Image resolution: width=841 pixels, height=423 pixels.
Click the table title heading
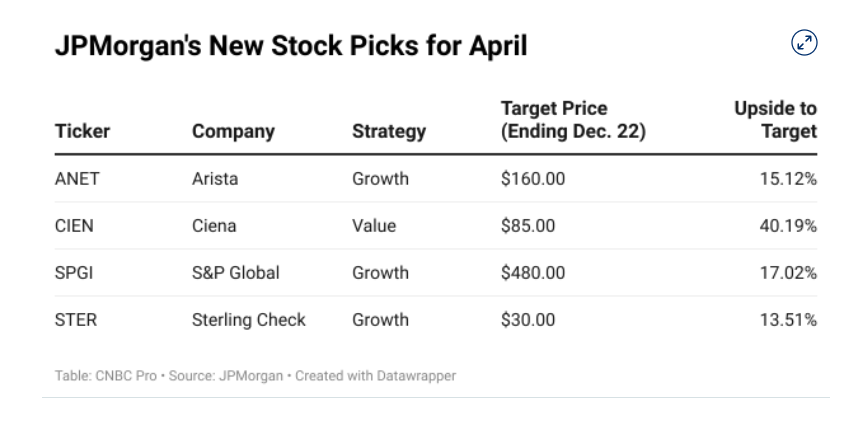click(291, 46)
